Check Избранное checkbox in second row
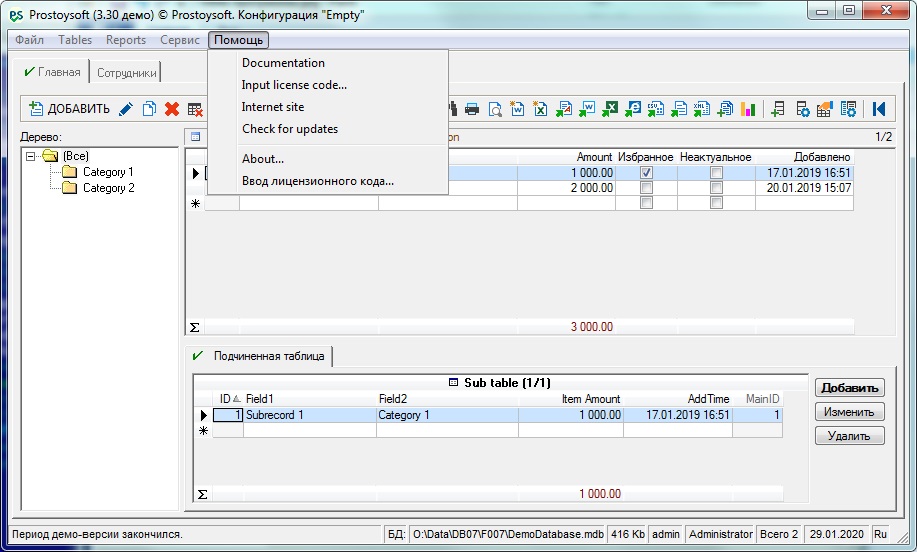This screenshot has width=917, height=552. click(x=646, y=188)
